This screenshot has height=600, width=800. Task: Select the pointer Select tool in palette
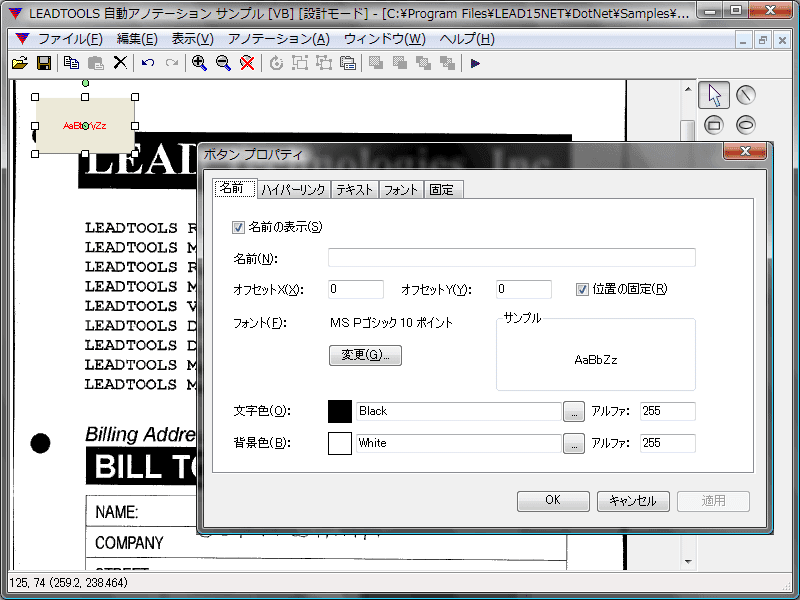pos(714,95)
